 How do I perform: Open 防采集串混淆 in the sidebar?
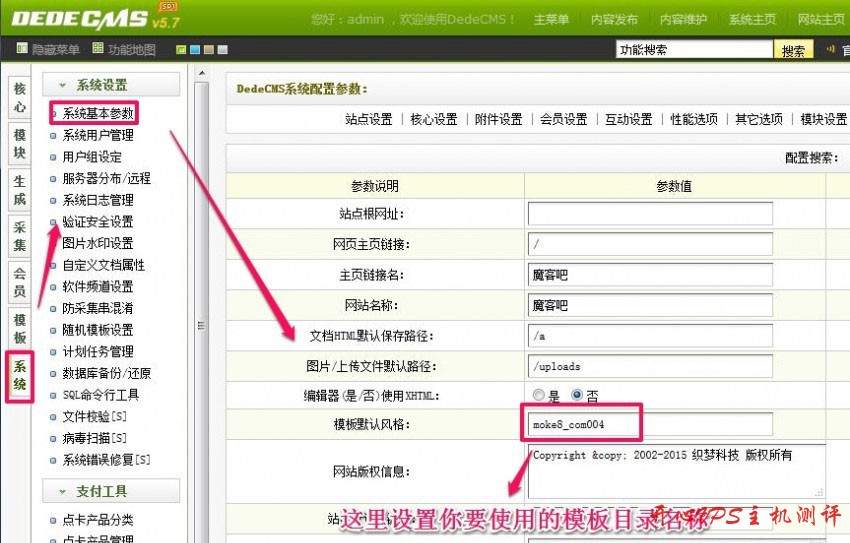tap(98, 308)
